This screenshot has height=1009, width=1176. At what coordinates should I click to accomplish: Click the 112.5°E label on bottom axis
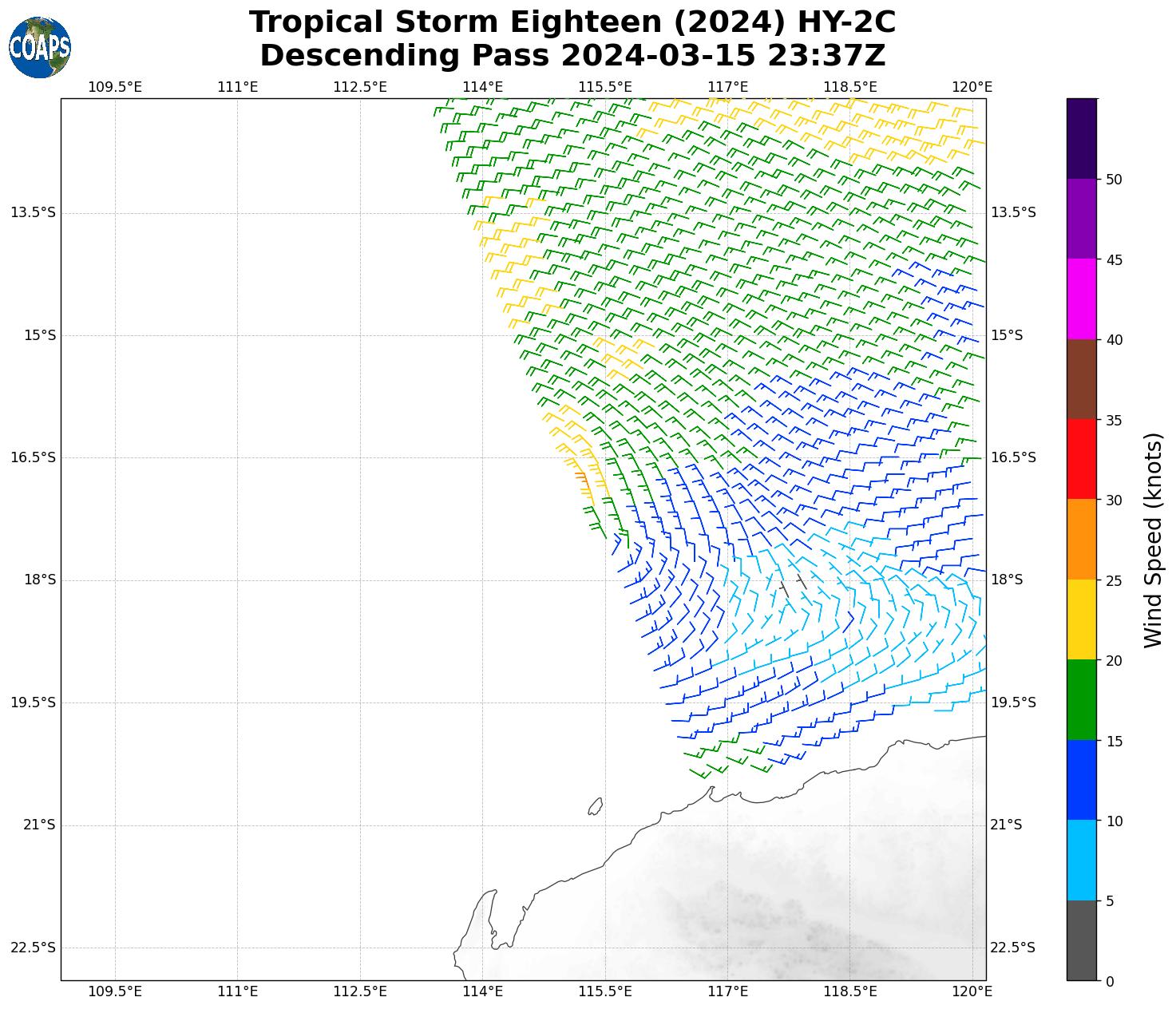(360, 991)
